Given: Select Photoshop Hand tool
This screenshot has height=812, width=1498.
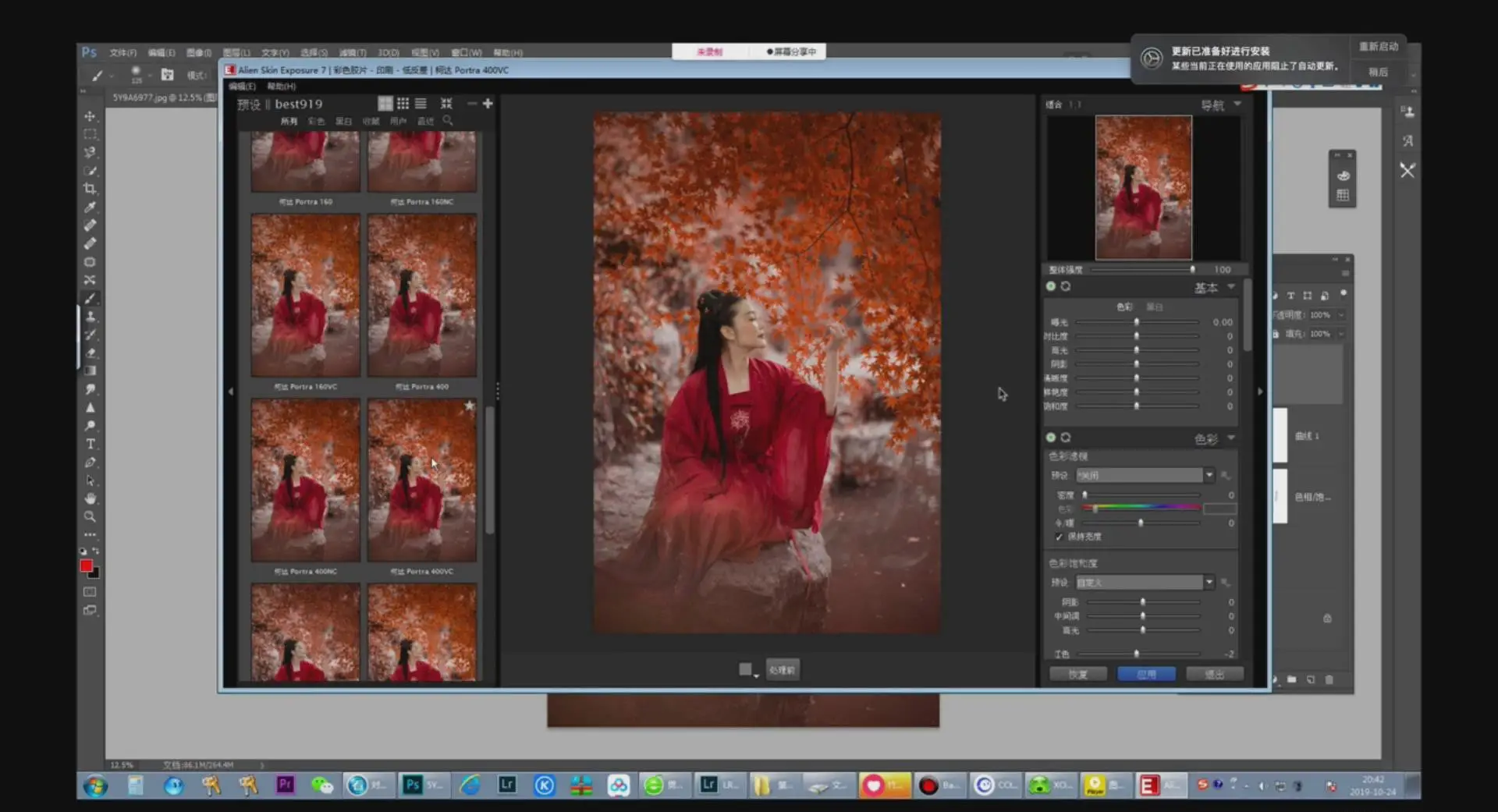Looking at the screenshot, I should [90, 498].
